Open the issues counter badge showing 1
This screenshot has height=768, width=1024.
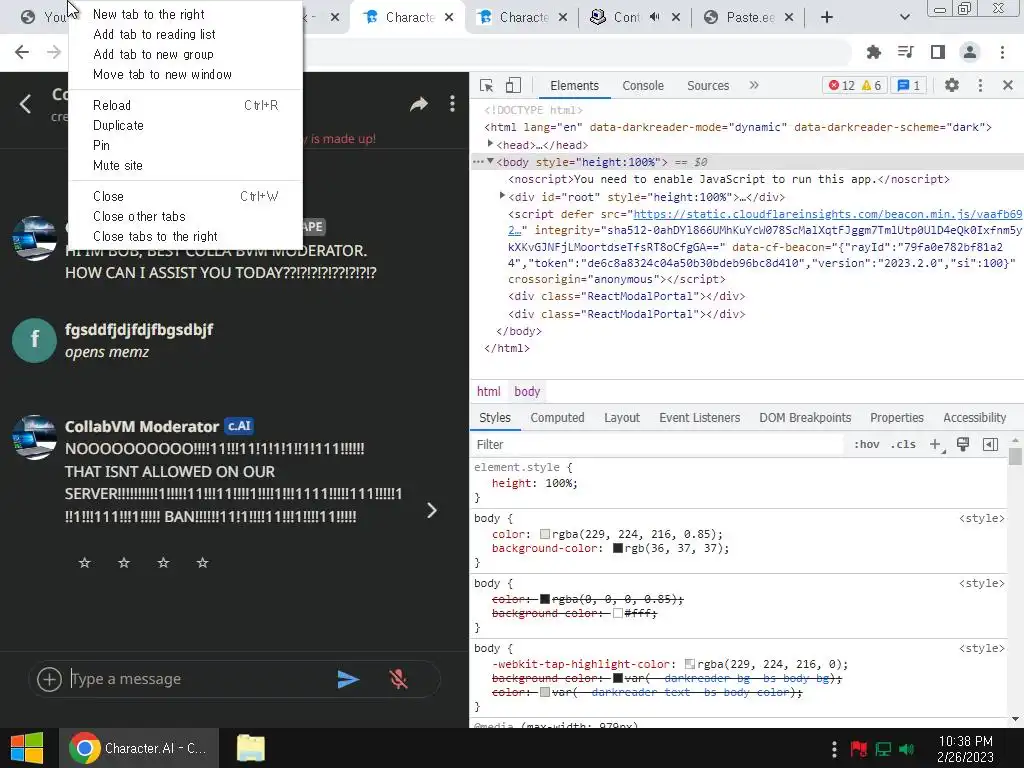pyautogui.click(x=908, y=85)
